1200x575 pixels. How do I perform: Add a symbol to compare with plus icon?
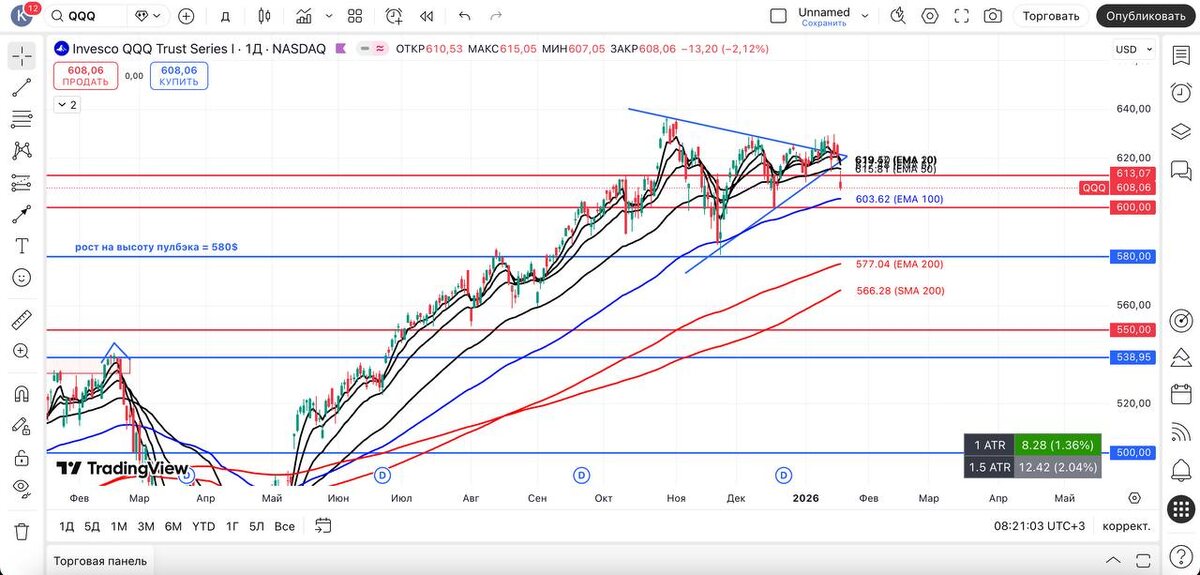(x=186, y=16)
